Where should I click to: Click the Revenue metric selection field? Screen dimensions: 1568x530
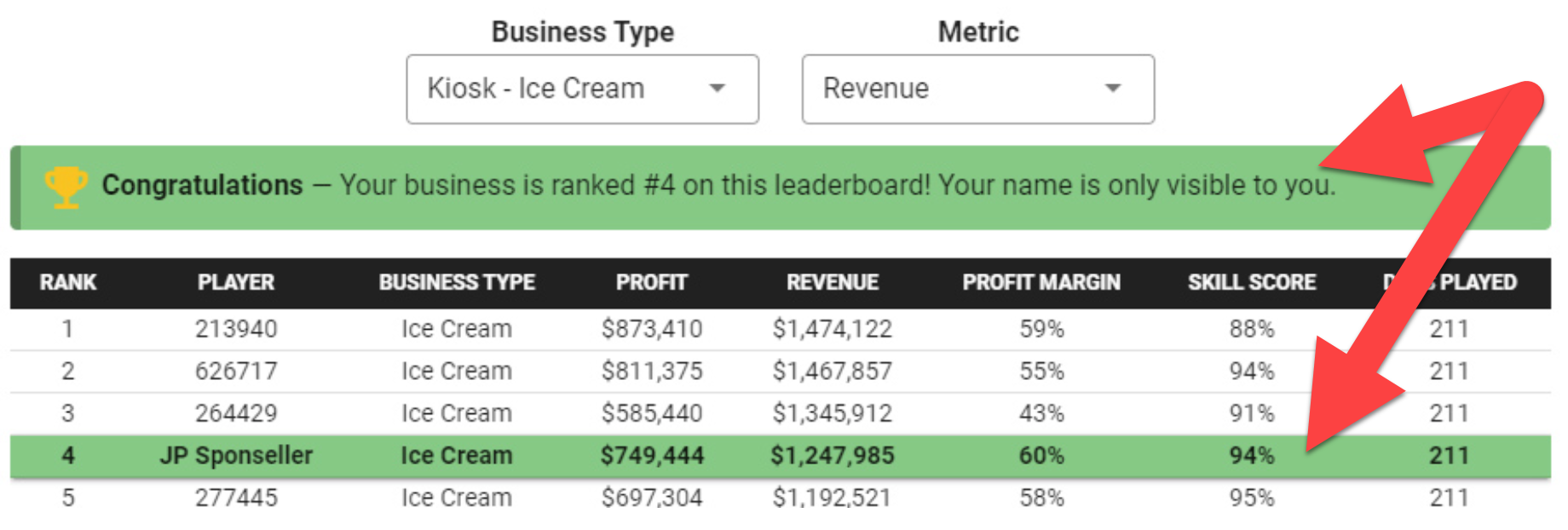tap(978, 89)
